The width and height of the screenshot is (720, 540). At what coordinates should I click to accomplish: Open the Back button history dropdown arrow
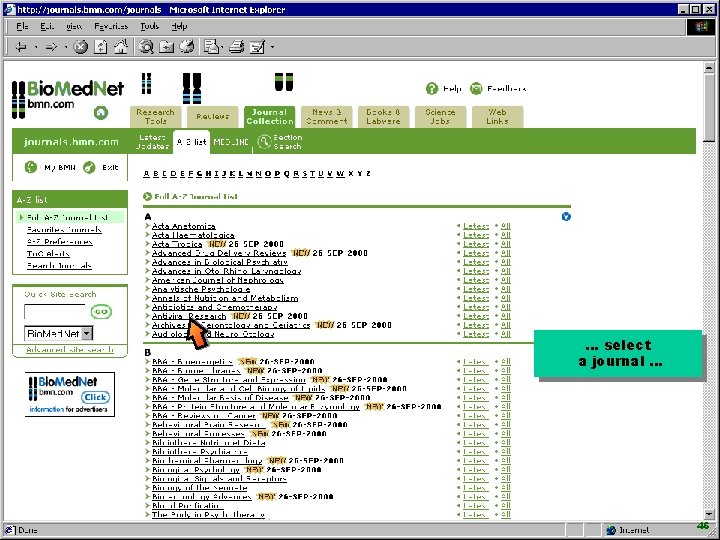coord(35,47)
